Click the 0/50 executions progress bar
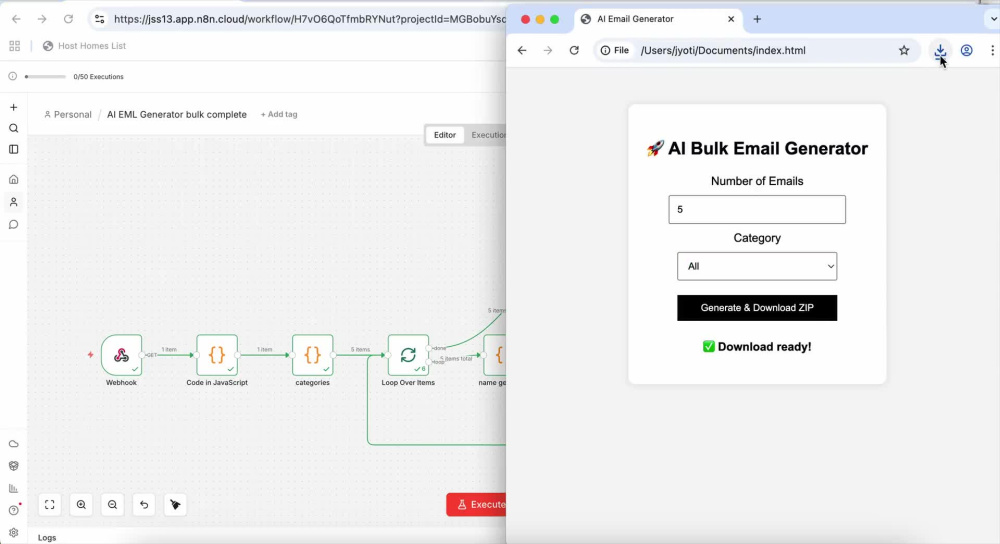The height and width of the screenshot is (544, 1000). [x=45, y=77]
